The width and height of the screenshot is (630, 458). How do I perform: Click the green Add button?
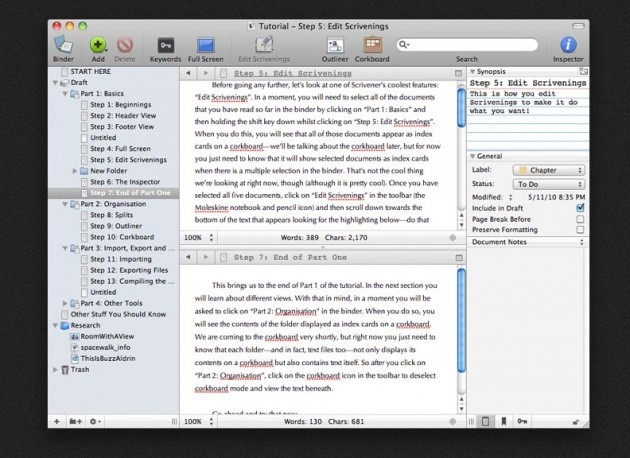click(98, 45)
